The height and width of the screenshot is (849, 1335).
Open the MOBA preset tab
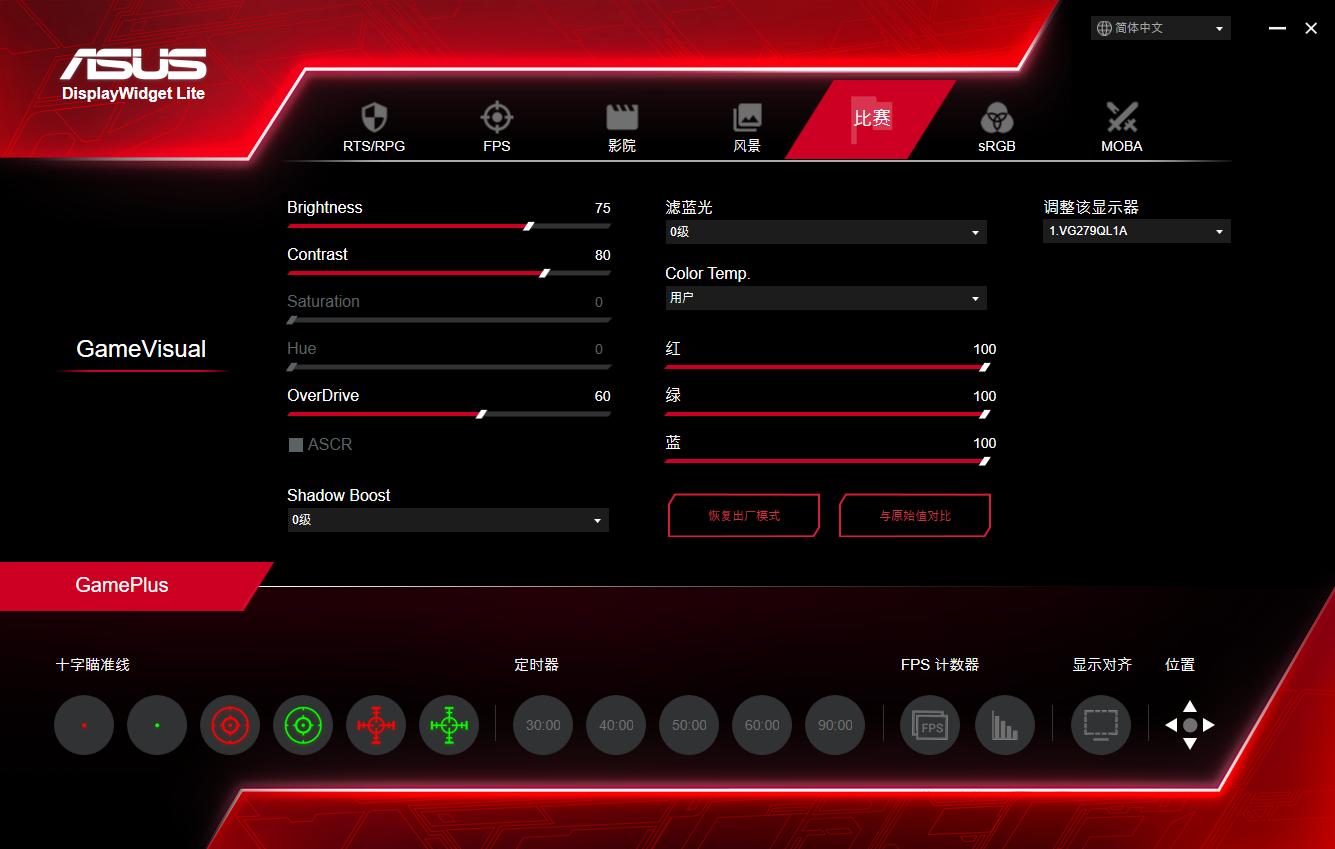1121,128
